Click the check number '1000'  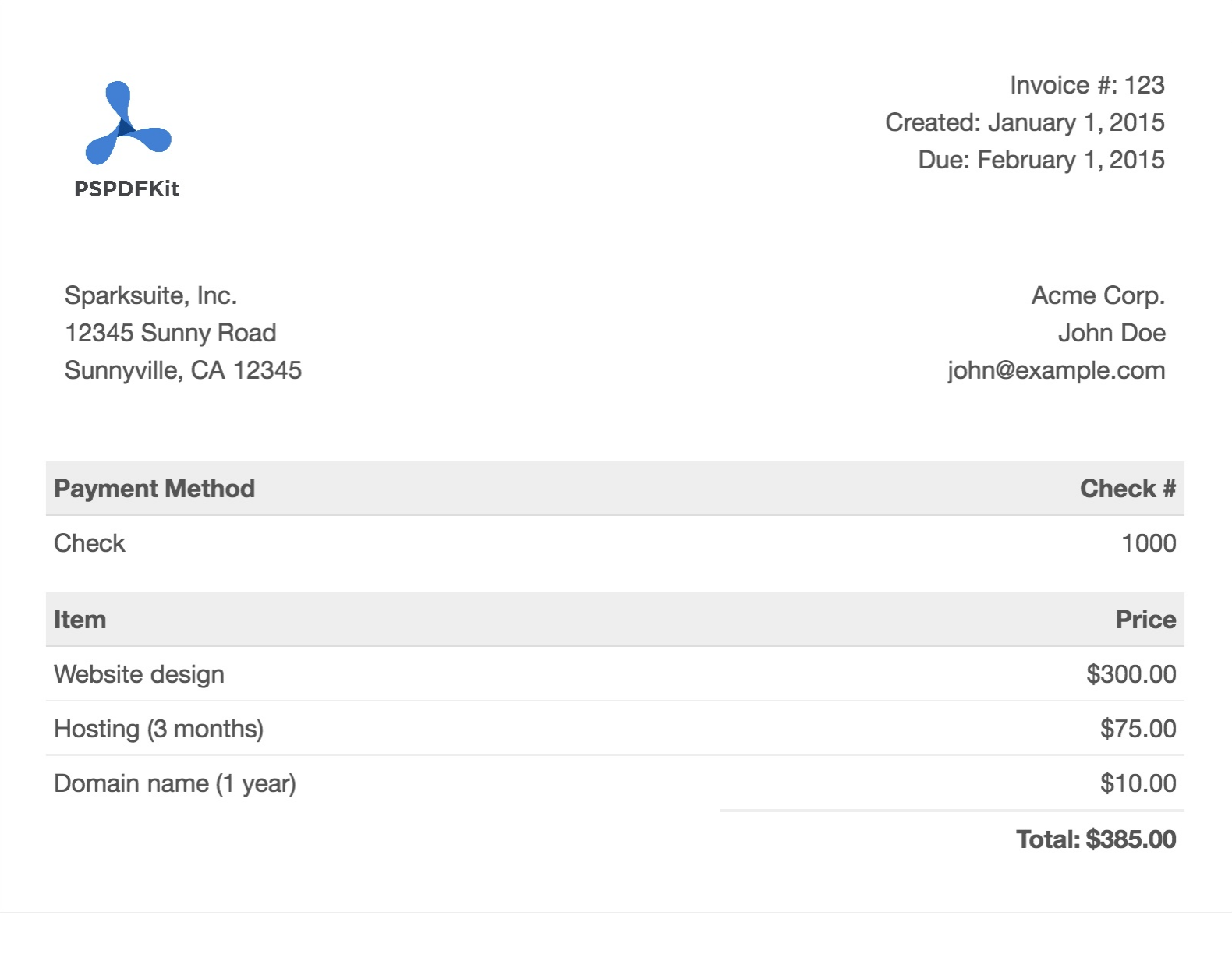[x=1149, y=543]
